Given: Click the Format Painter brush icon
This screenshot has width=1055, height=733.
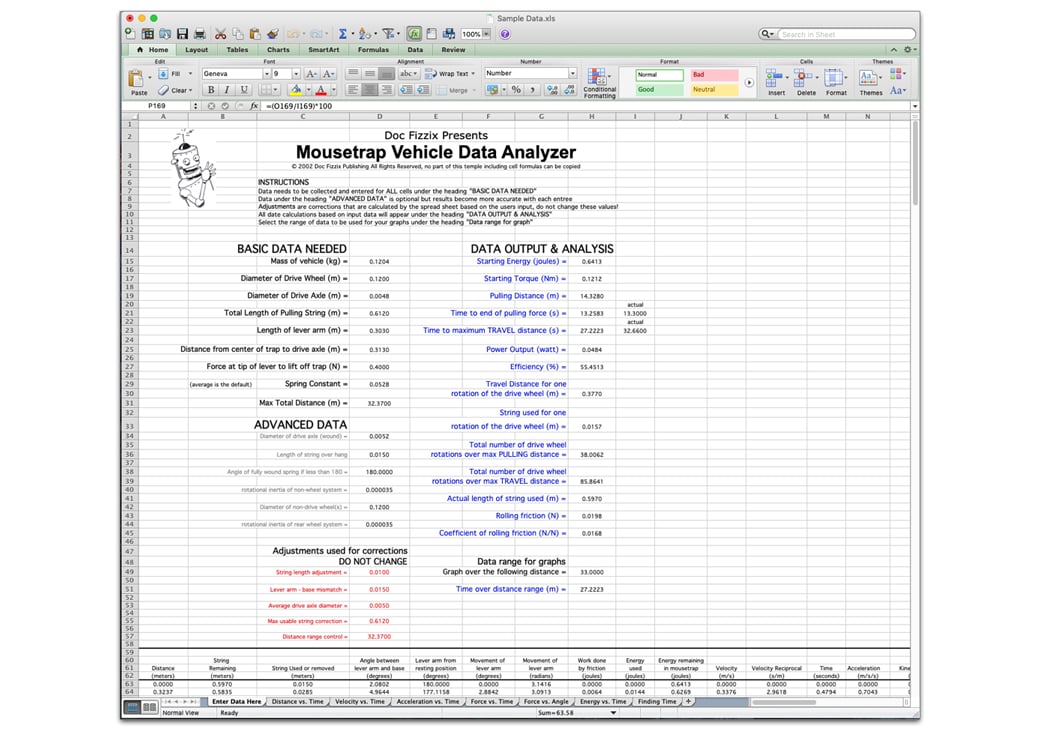Looking at the screenshot, I should coord(272,34).
